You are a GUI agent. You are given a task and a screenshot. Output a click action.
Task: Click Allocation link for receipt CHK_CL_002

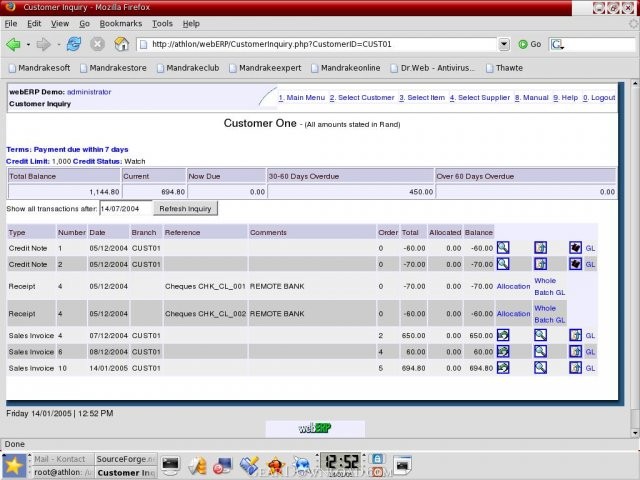point(513,314)
